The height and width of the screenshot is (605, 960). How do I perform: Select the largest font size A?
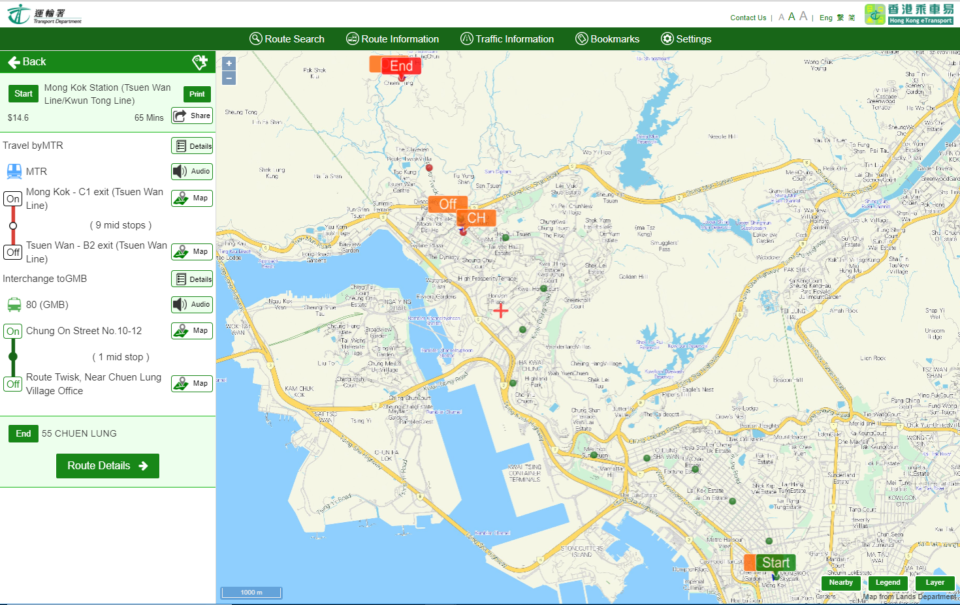(x=803, y=16)
